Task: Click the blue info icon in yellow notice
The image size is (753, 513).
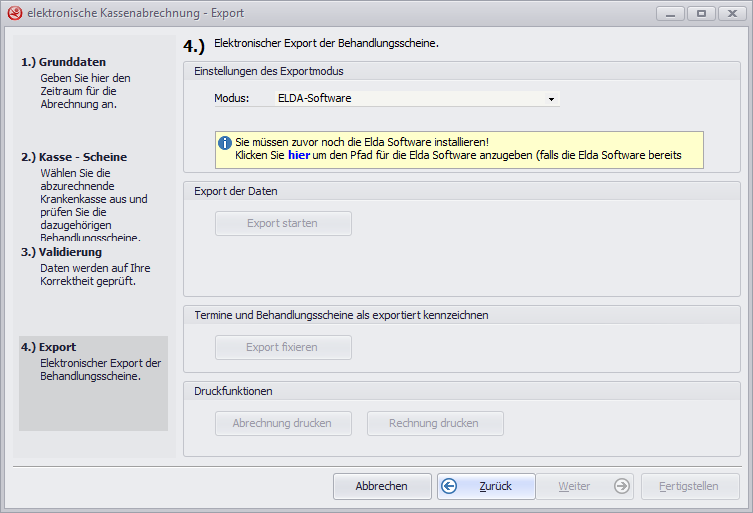Action: pos(225,143)
